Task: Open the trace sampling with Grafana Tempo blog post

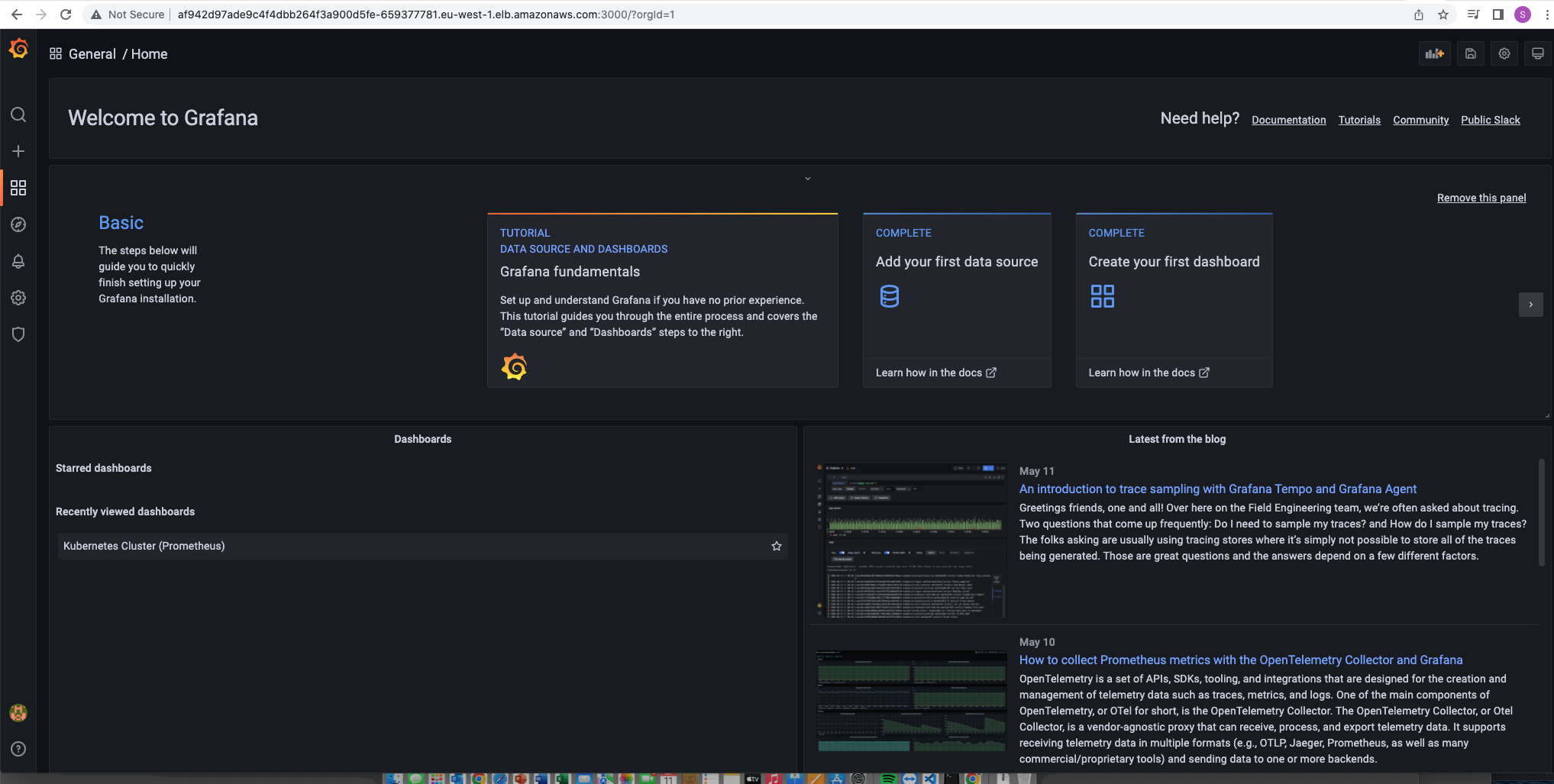Action: pyautogui.click(x=1218, y=489)
